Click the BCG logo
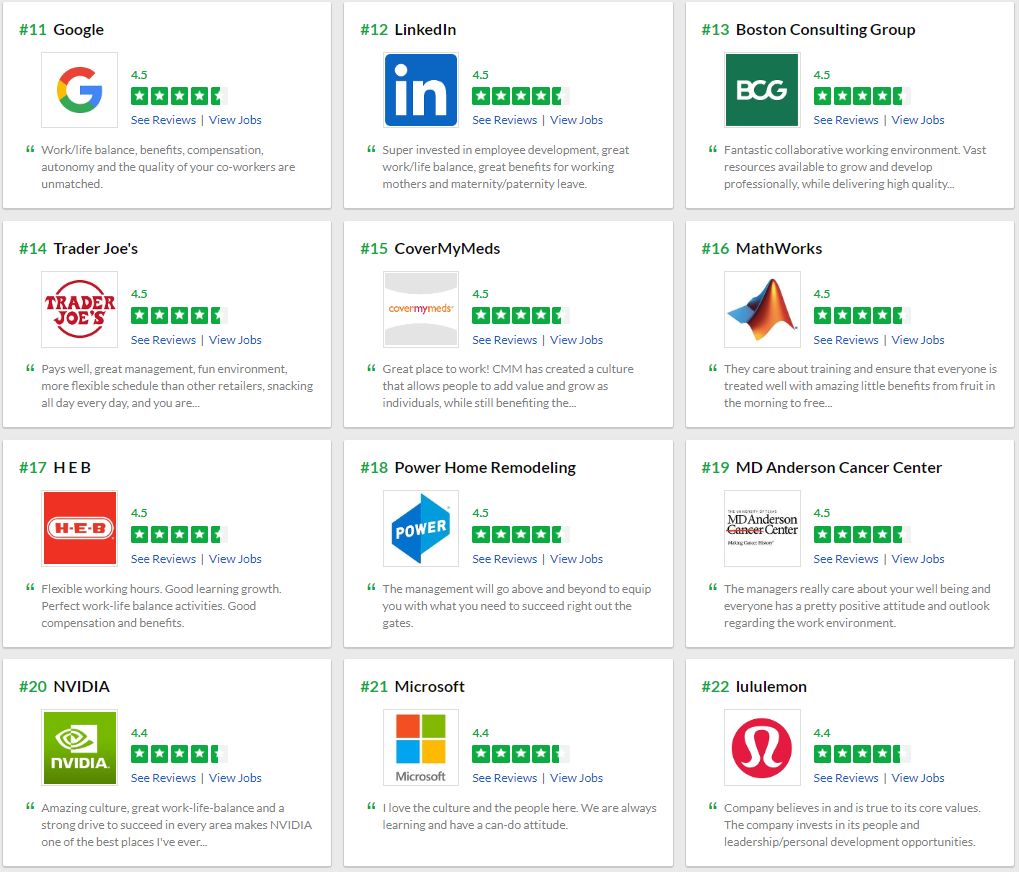The width and height of the screenshot is (1019, 872). pos(762,90)
